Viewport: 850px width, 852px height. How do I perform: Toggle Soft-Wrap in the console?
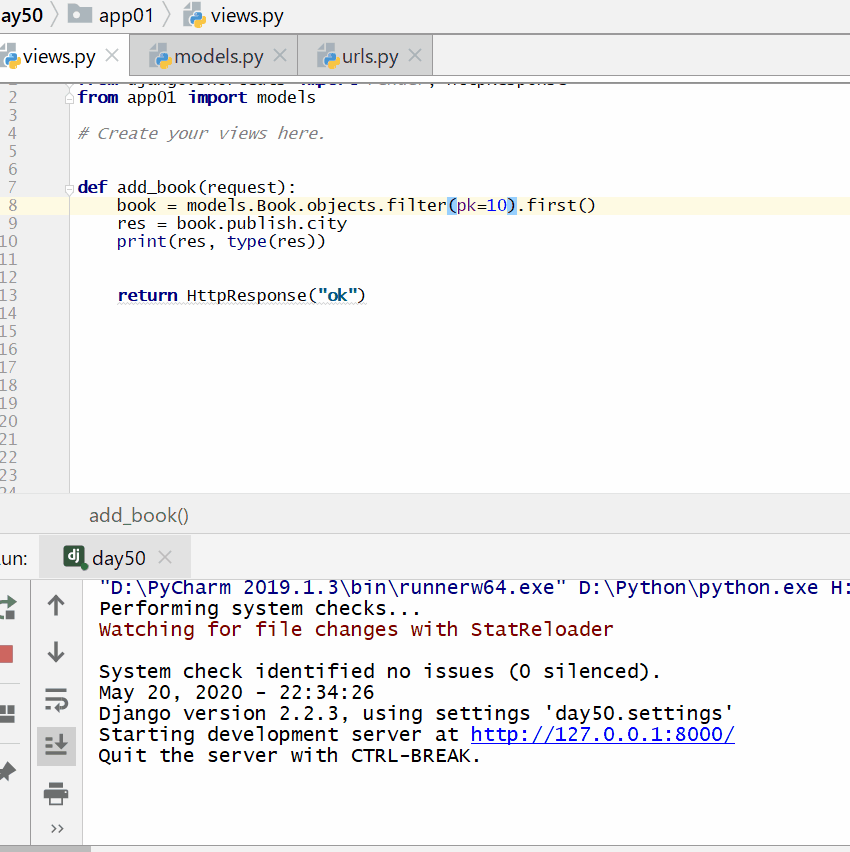pos(56,700)
